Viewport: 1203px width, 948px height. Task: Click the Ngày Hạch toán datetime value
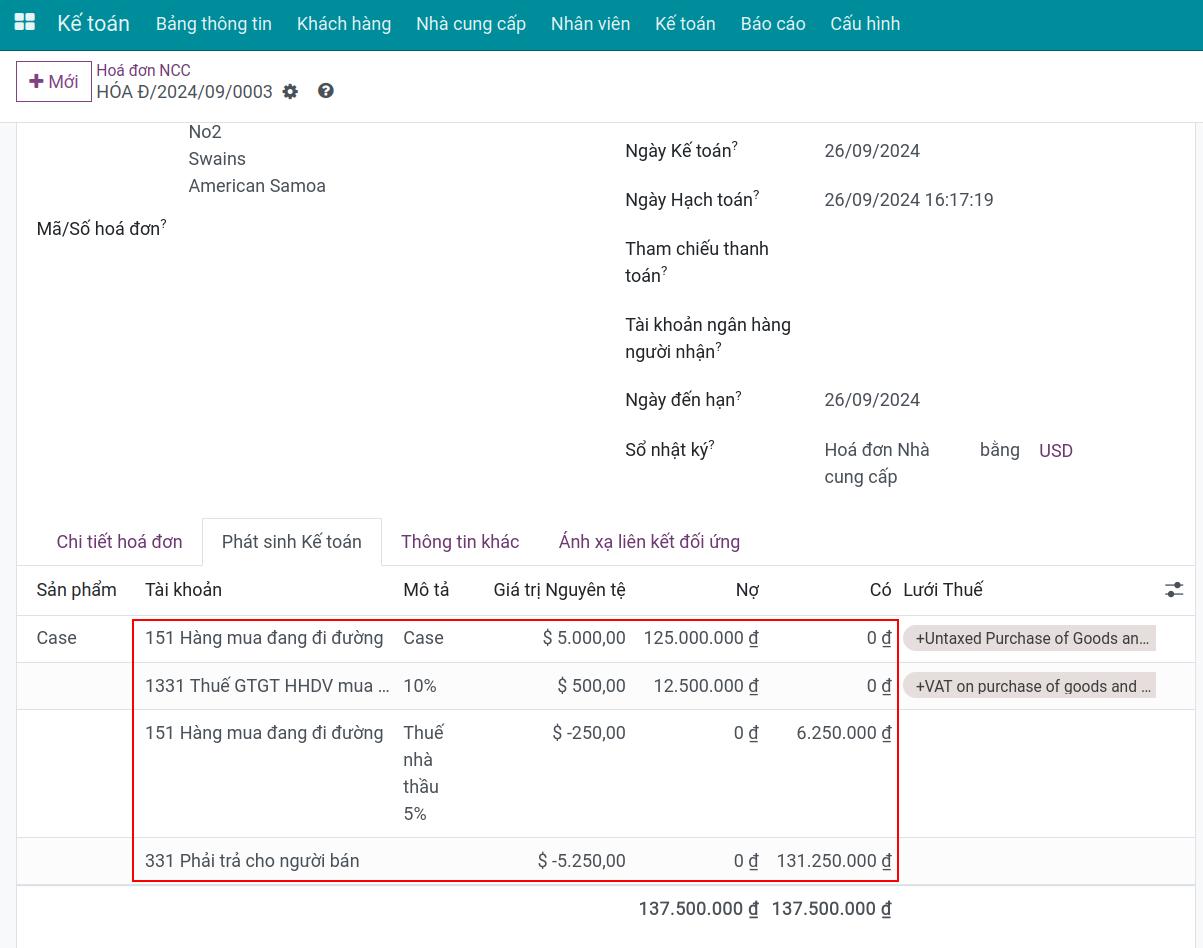point(909,200)
